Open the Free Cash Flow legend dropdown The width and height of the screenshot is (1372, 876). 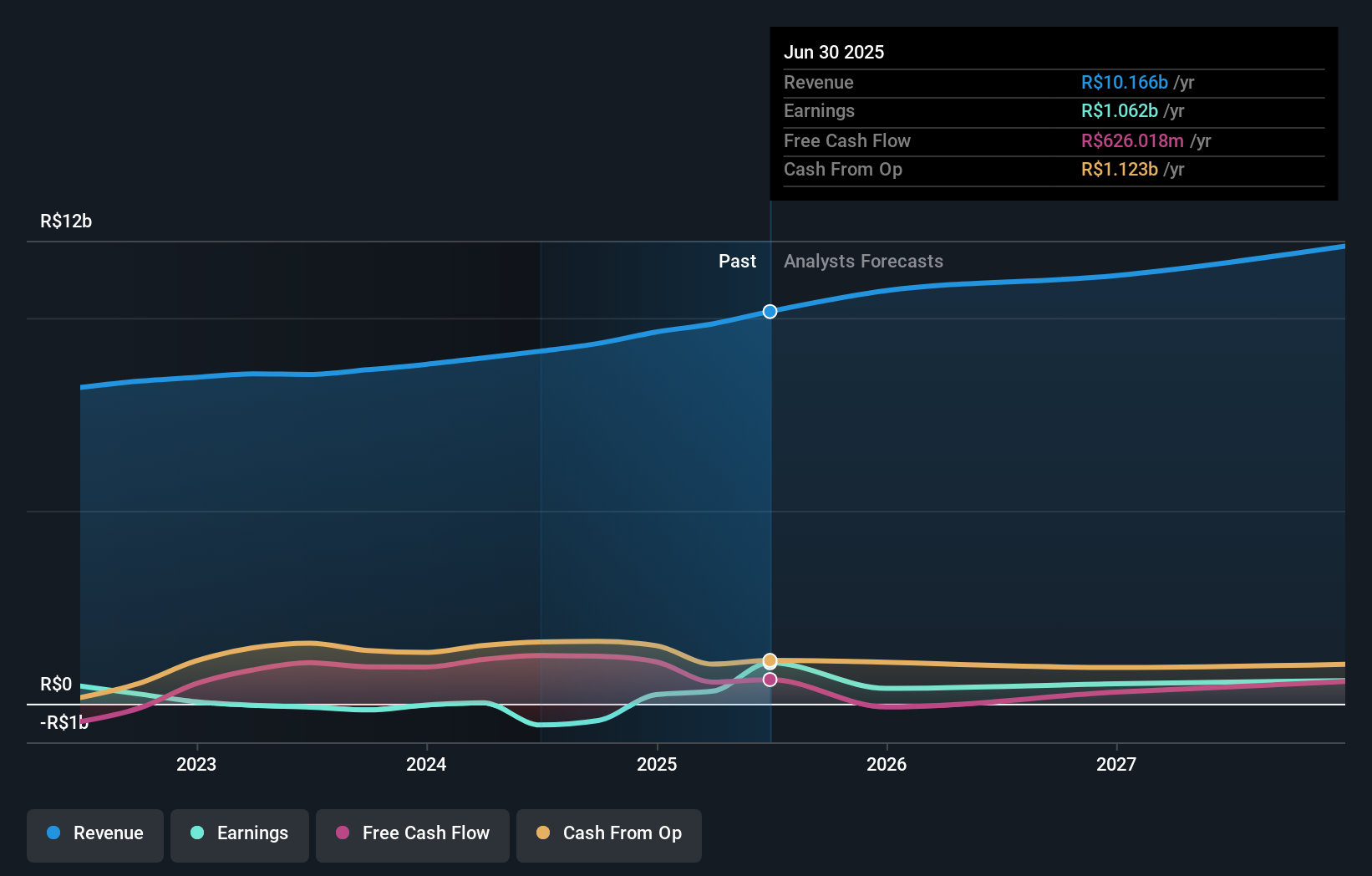point(412,833)
